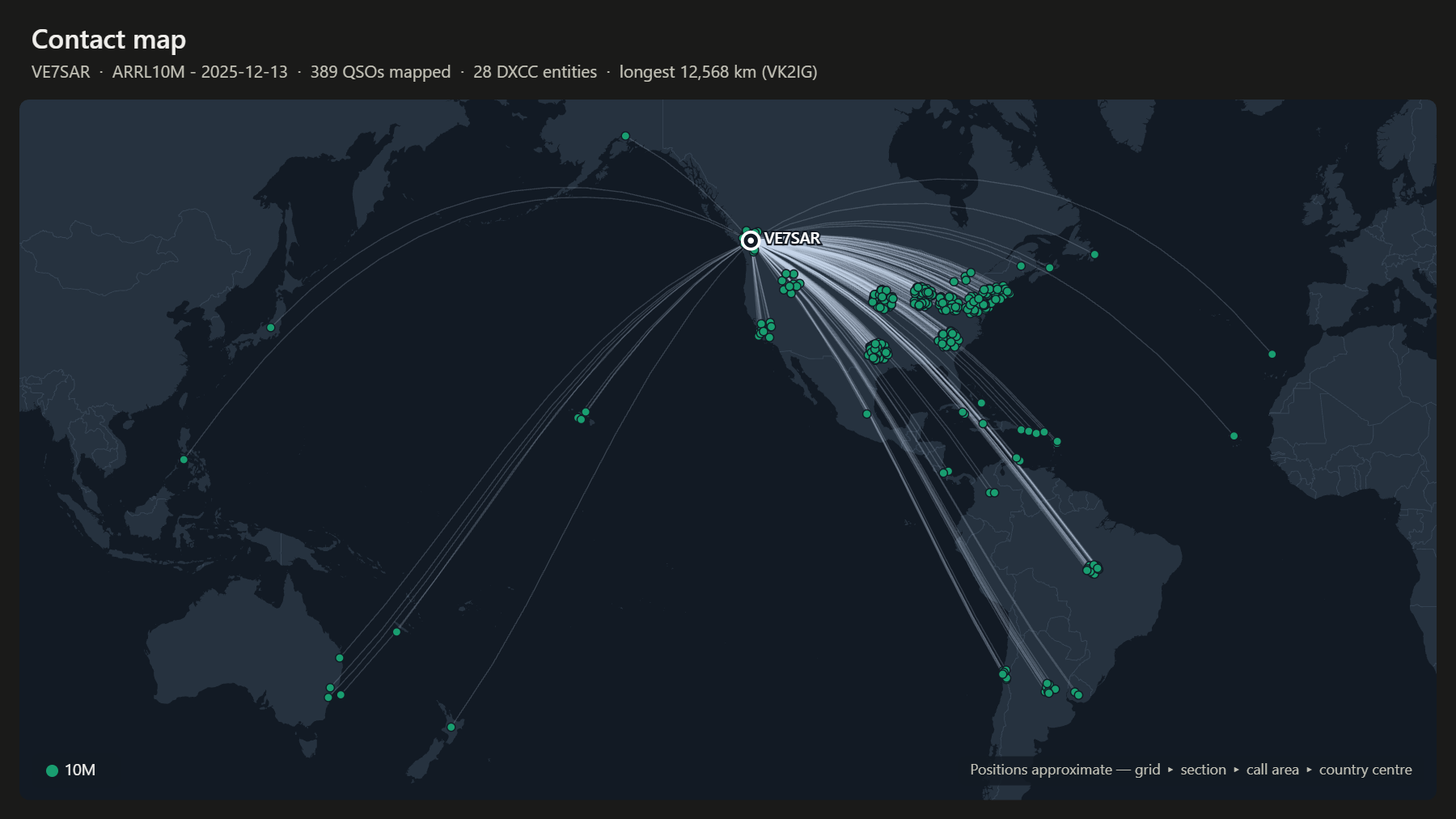Click the 'section' footer text

1203,770
